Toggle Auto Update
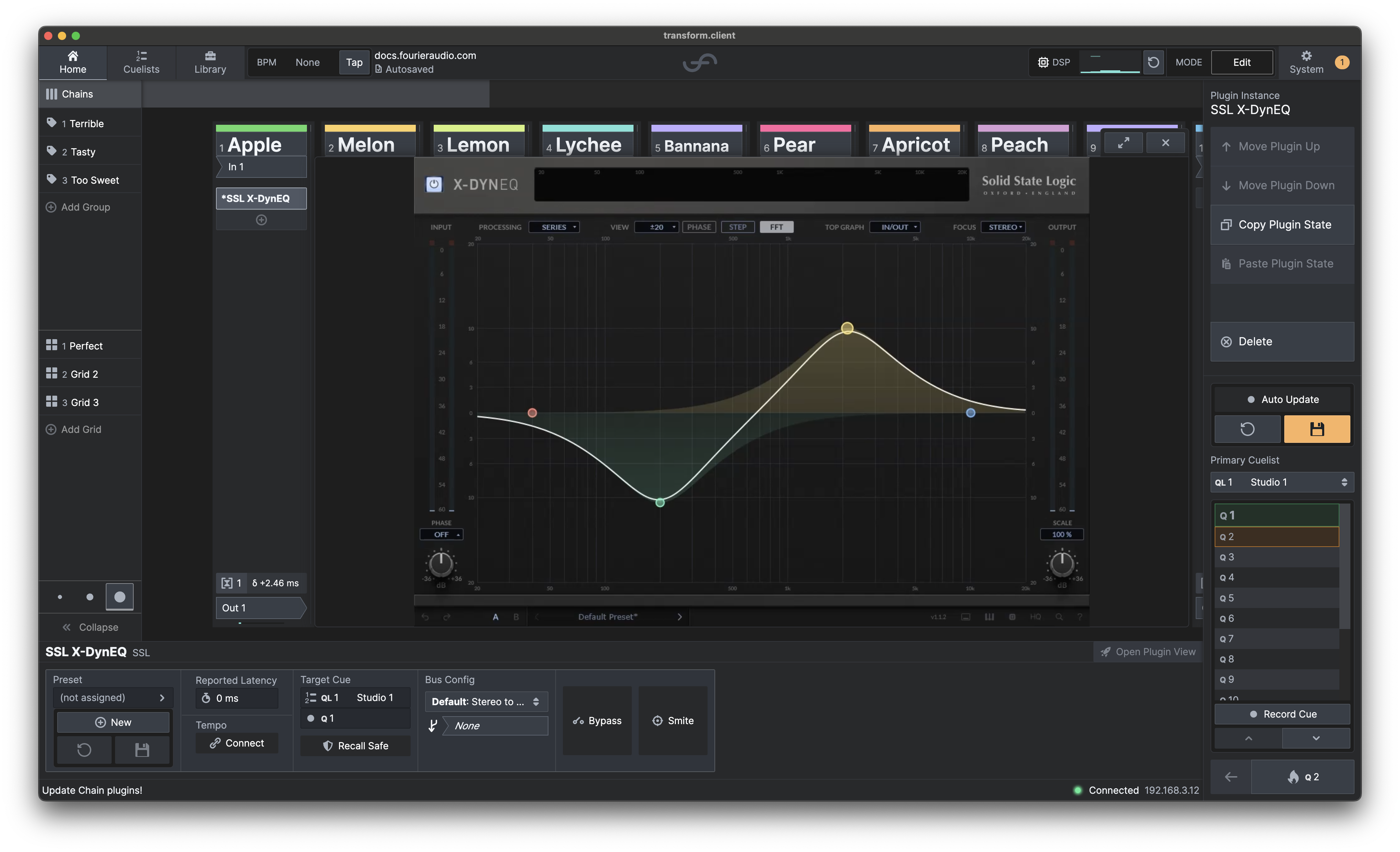This screenshot has height=852, width=1400. point(1283,399)
